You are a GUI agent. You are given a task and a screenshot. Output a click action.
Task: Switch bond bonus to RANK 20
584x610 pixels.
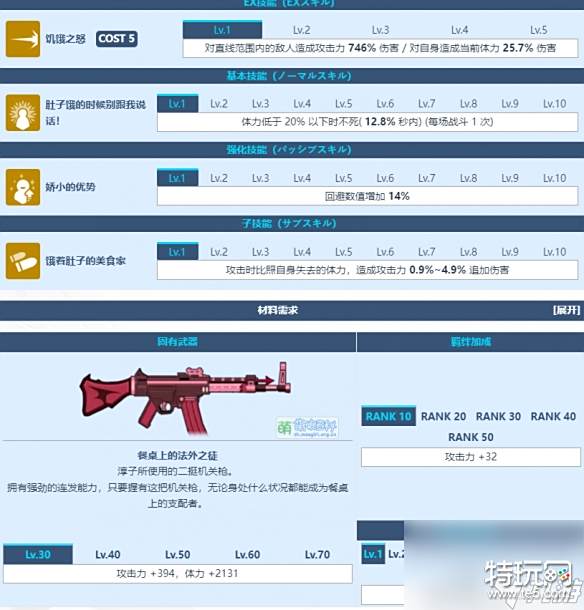(x=444, y=416)
